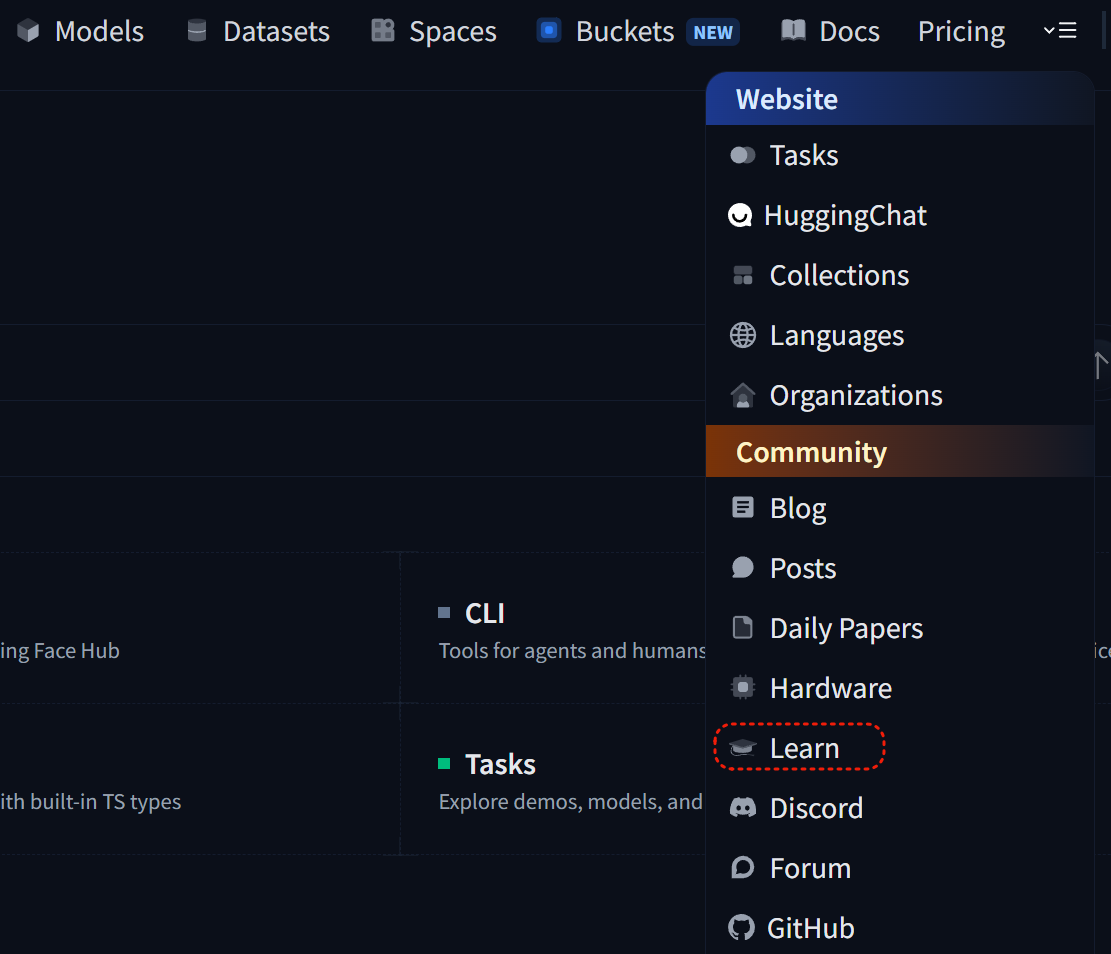
Task: Click the Blog document icon
Action: coord(743,507)
